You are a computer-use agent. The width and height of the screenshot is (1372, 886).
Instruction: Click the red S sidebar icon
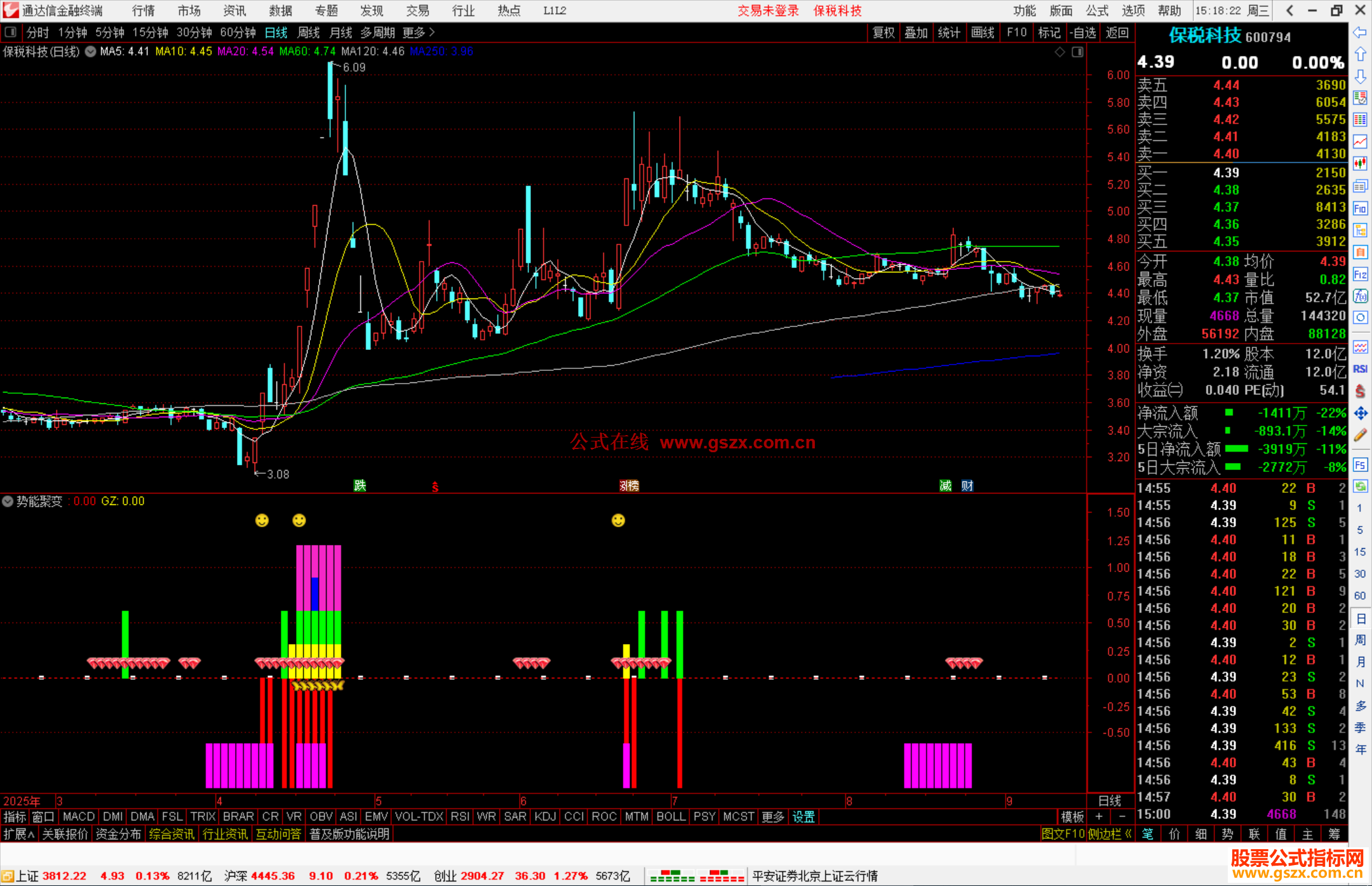point(1360,391)
